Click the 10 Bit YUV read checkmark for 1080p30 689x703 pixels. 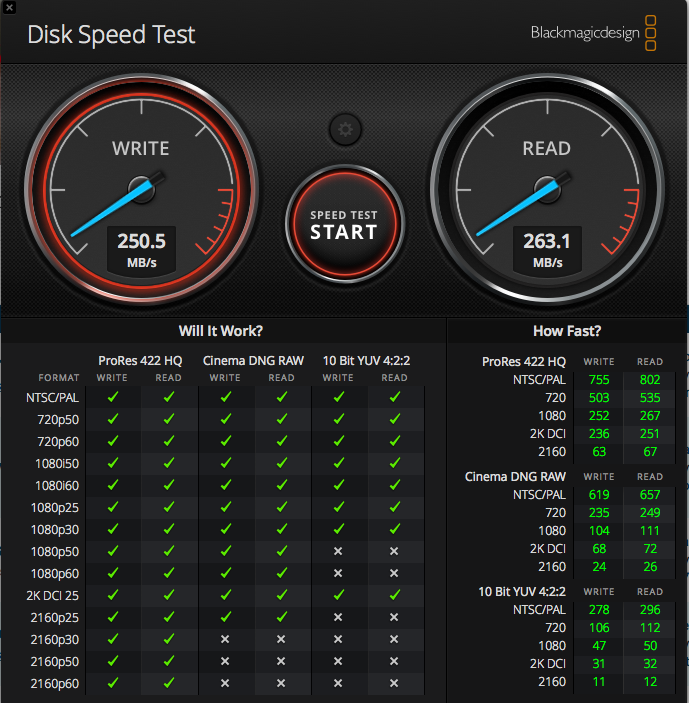(395, 529)
